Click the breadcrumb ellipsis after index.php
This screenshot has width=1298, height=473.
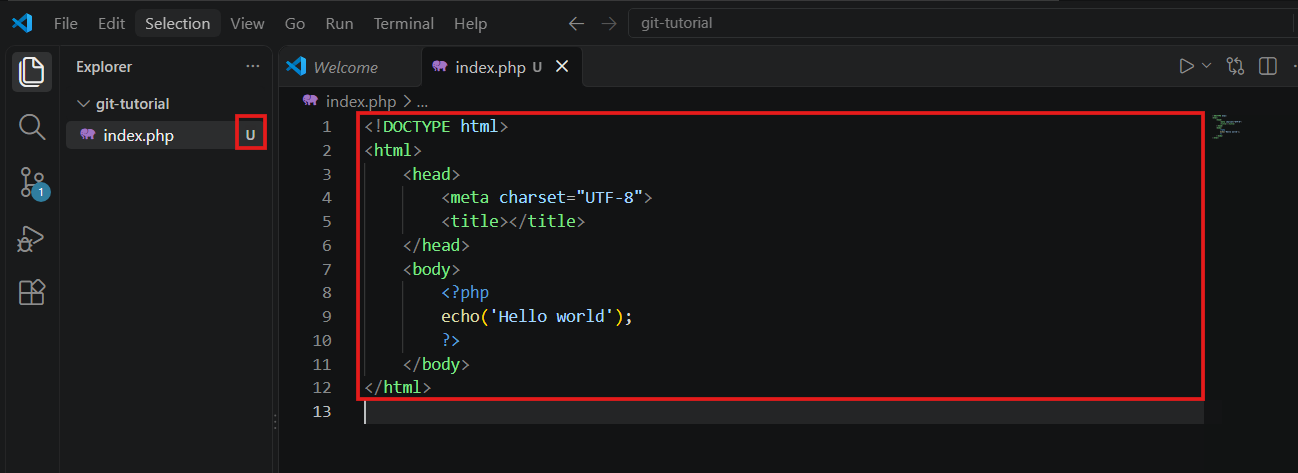coord(422,101)
